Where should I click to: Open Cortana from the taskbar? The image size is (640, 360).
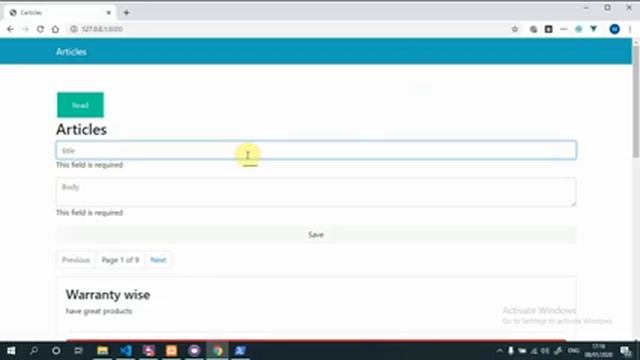[x=56, y=351]
